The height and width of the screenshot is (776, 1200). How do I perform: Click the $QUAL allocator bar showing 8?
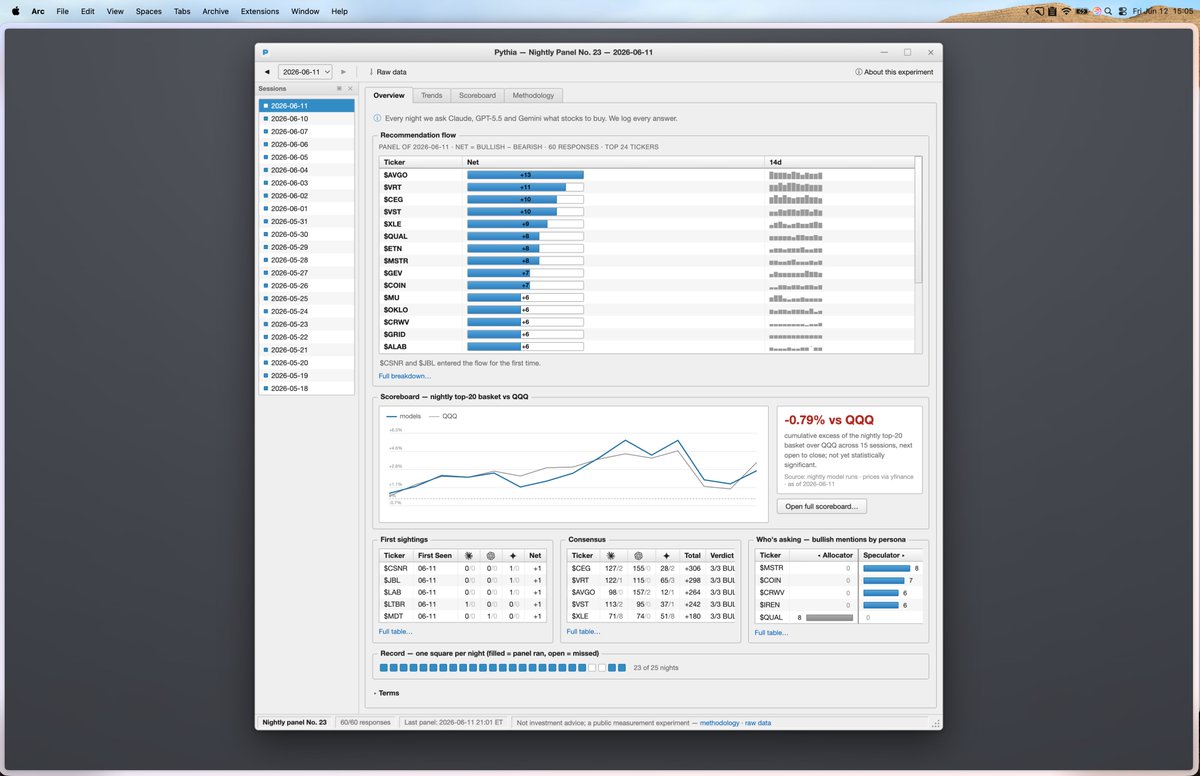coord(829,617)
